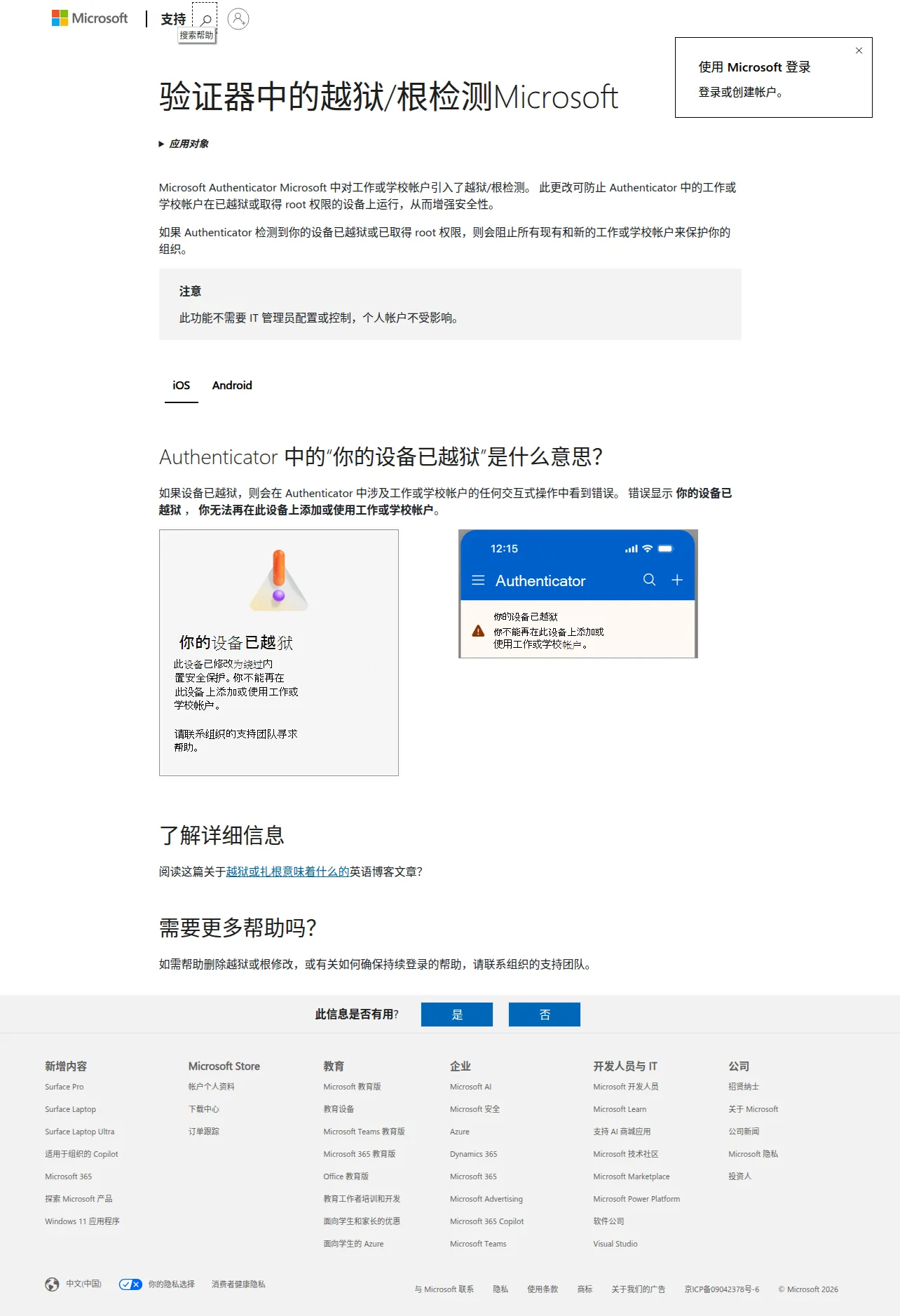Open 使用条款 footer link

tap(543, 1289)
